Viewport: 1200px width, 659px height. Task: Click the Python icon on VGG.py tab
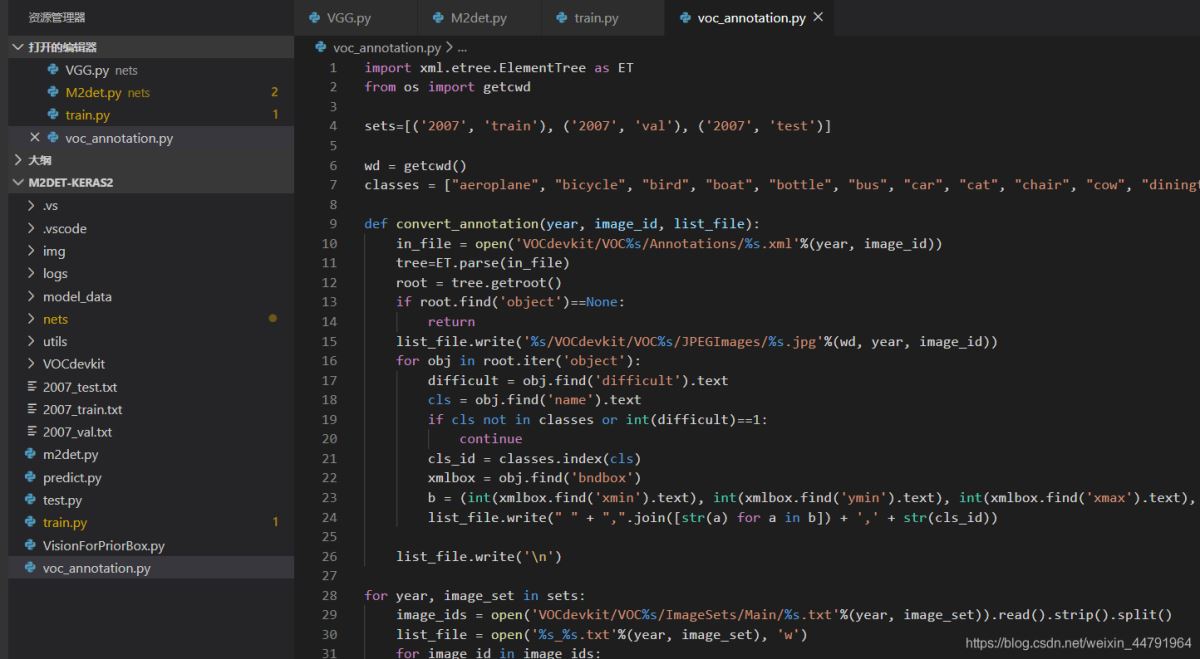coord(314,18)
